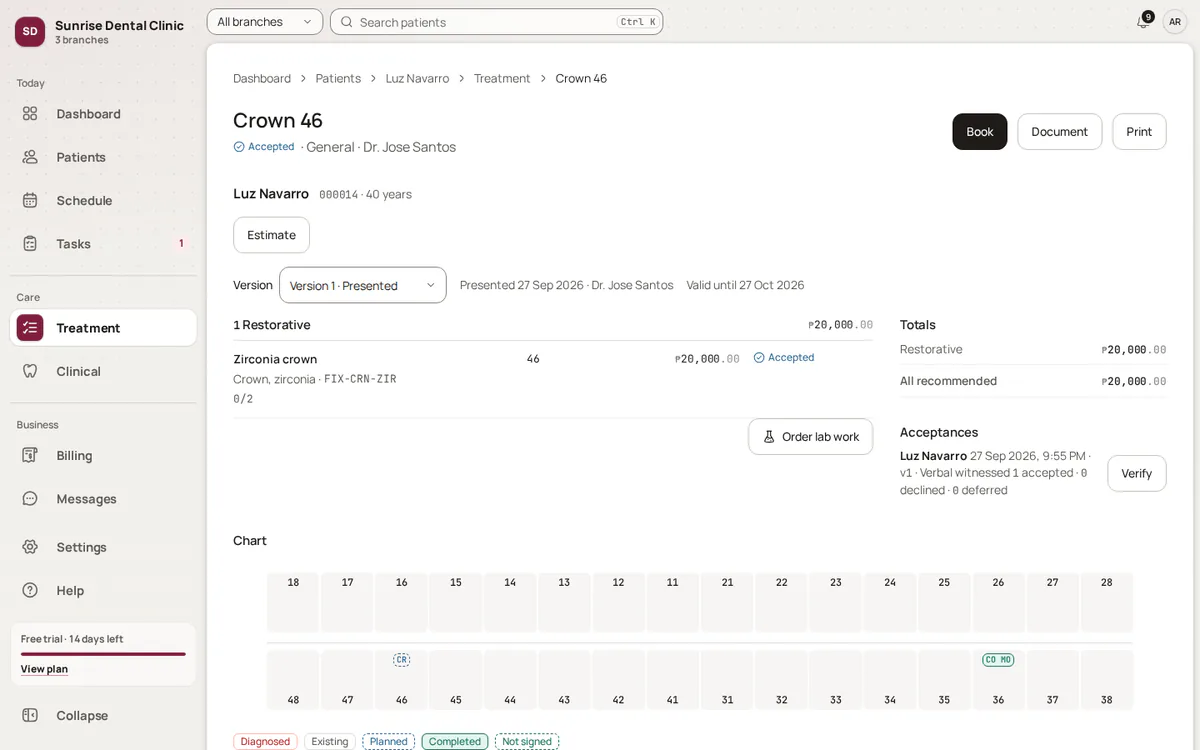Click the Tasks clipboard icon

click(30, 243)
